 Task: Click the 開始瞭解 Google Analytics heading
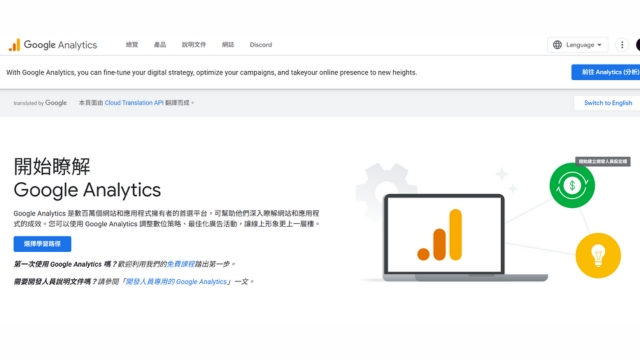(87, 178)
